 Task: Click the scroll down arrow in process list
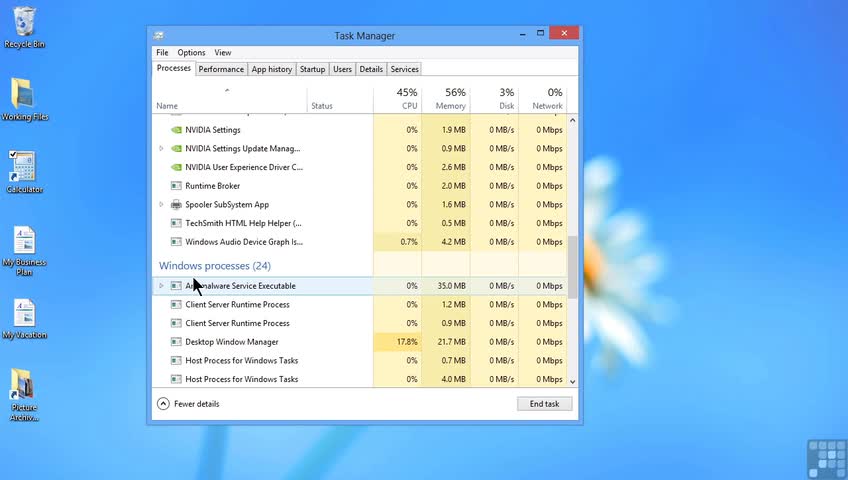click(x=572, y=381)
